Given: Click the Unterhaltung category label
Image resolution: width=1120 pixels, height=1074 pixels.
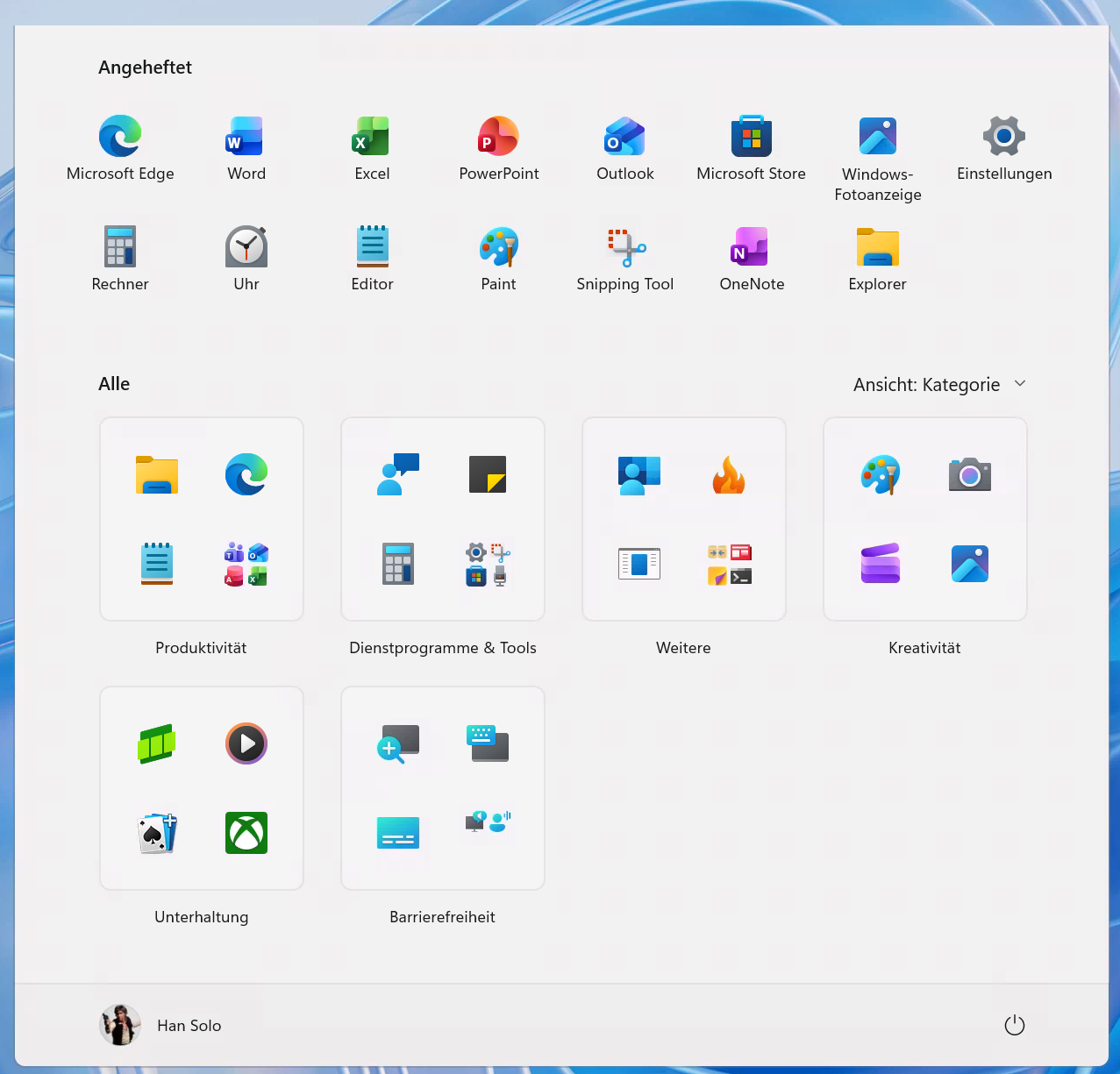Looking at the screenshot, I should 202,917.
